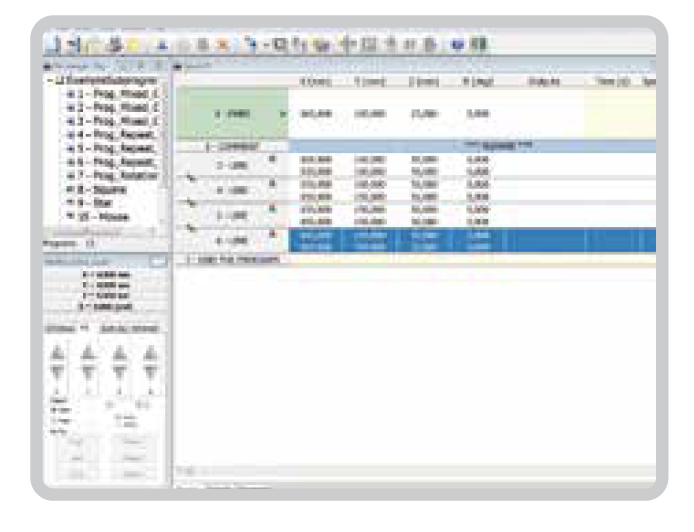This screenshot has width=694, height=532.
Task: Click the program tree's vertical scrollbar
Action: click(x=165, y=150)
